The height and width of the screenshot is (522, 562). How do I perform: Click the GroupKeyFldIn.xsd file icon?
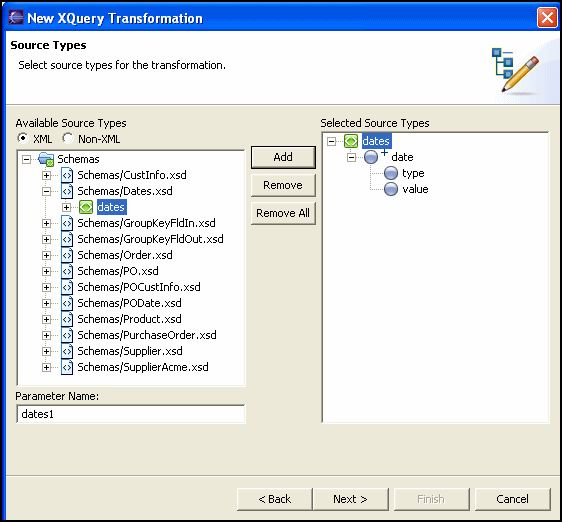(67, 223)
